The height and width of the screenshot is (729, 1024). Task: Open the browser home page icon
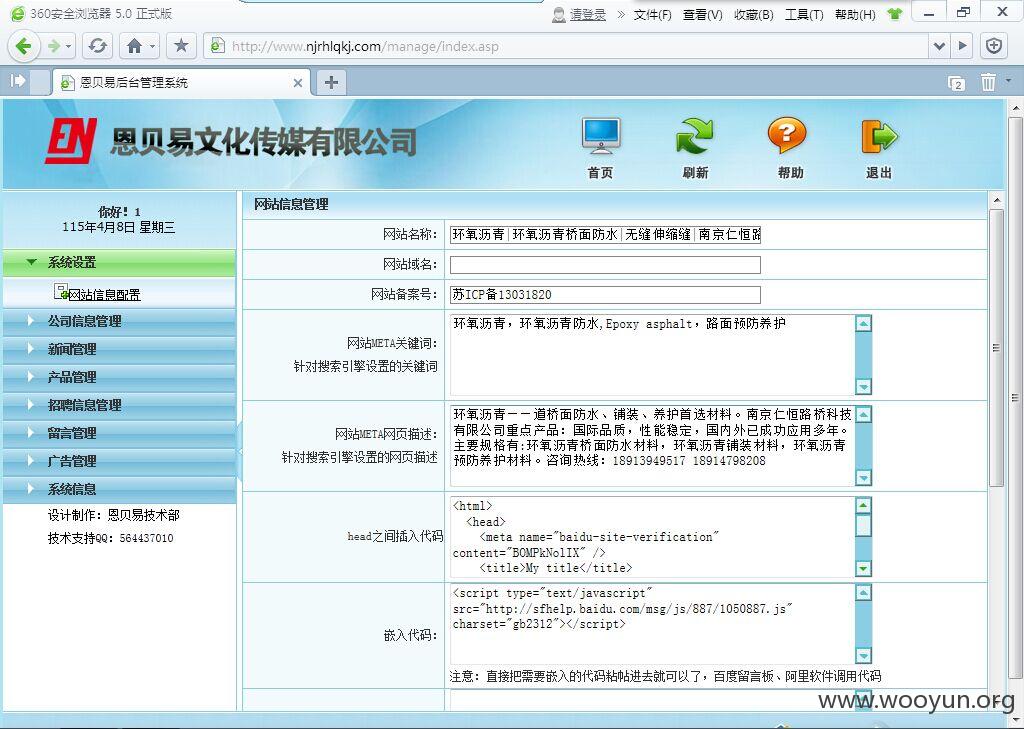pos(135,46)
